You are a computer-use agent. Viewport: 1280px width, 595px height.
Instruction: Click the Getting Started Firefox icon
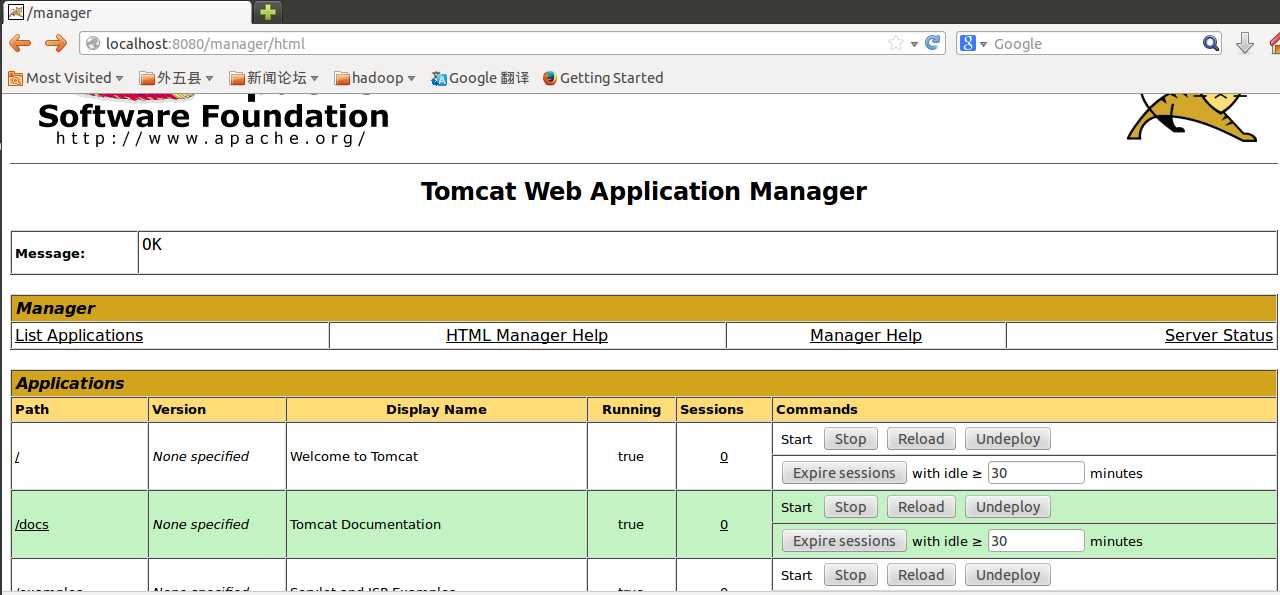tap(550, 78)
